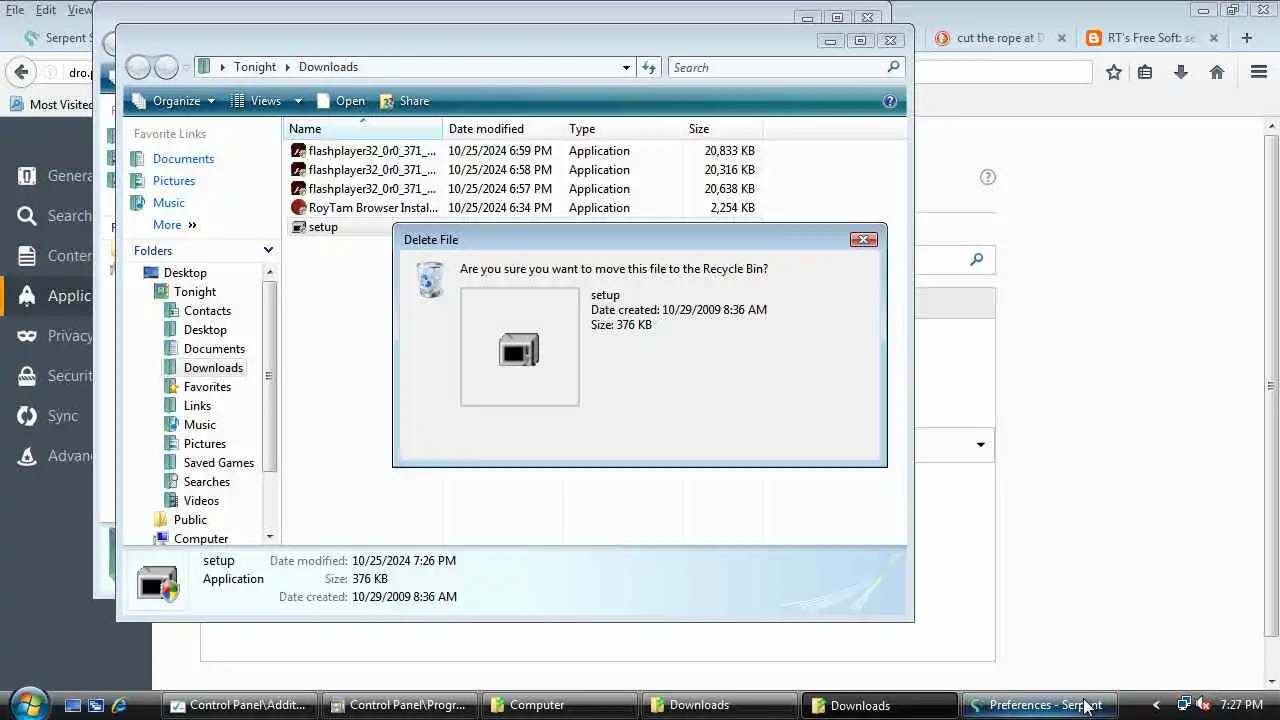The width and height of the screenshot is (1280, 720).
Task: Click the search magnifier in the explorer search box
Action: pyautogui.click(x=893, y=67)
